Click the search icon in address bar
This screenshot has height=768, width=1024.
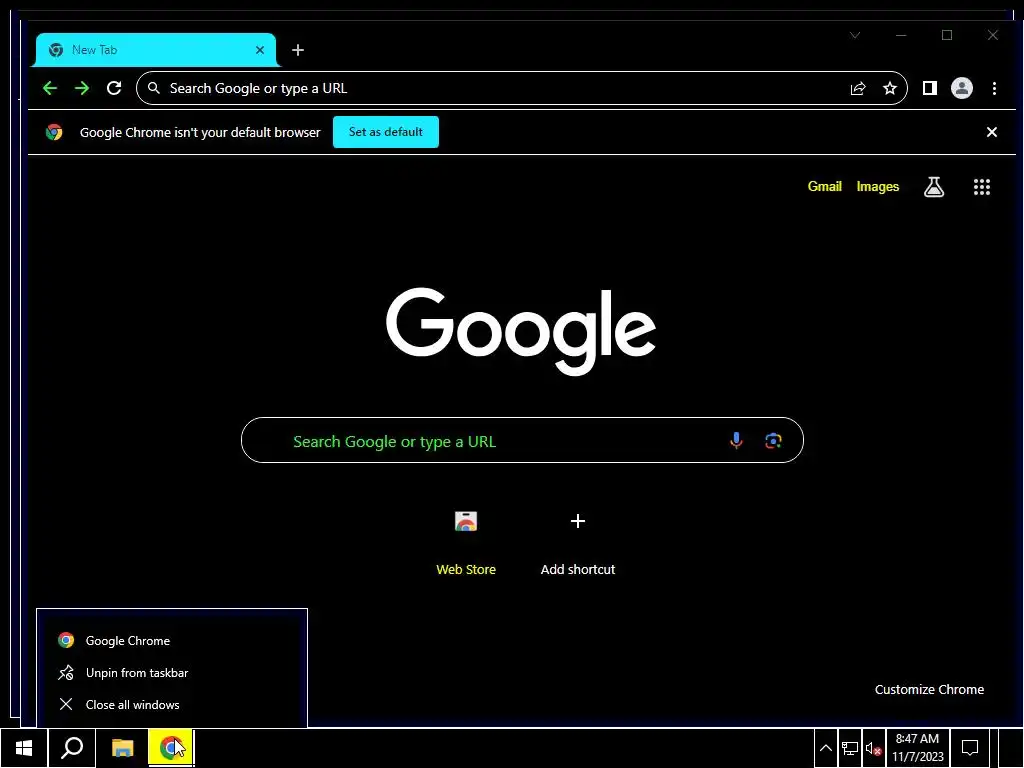click(153, 88)
